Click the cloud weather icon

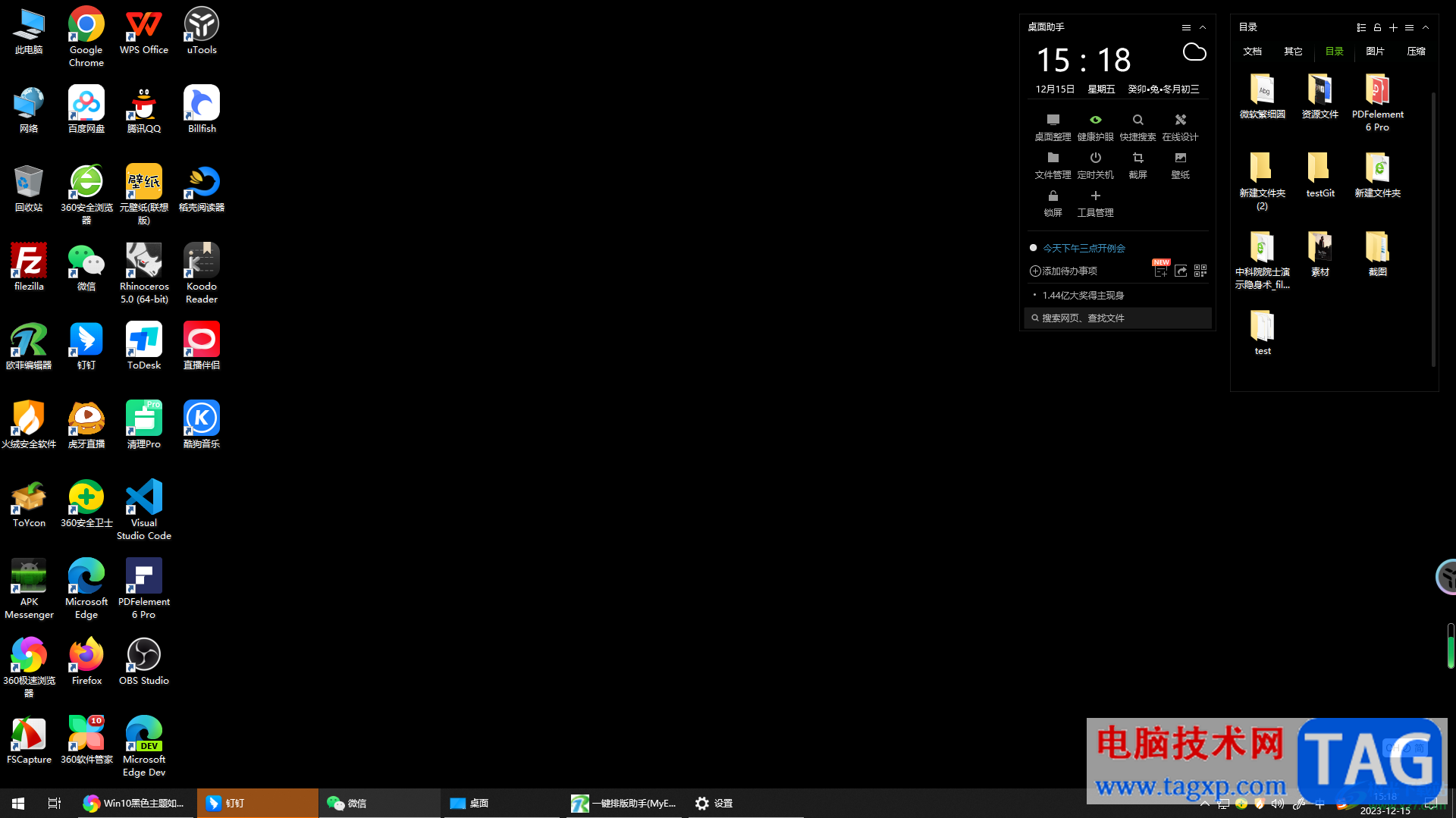click(1194, 52)
